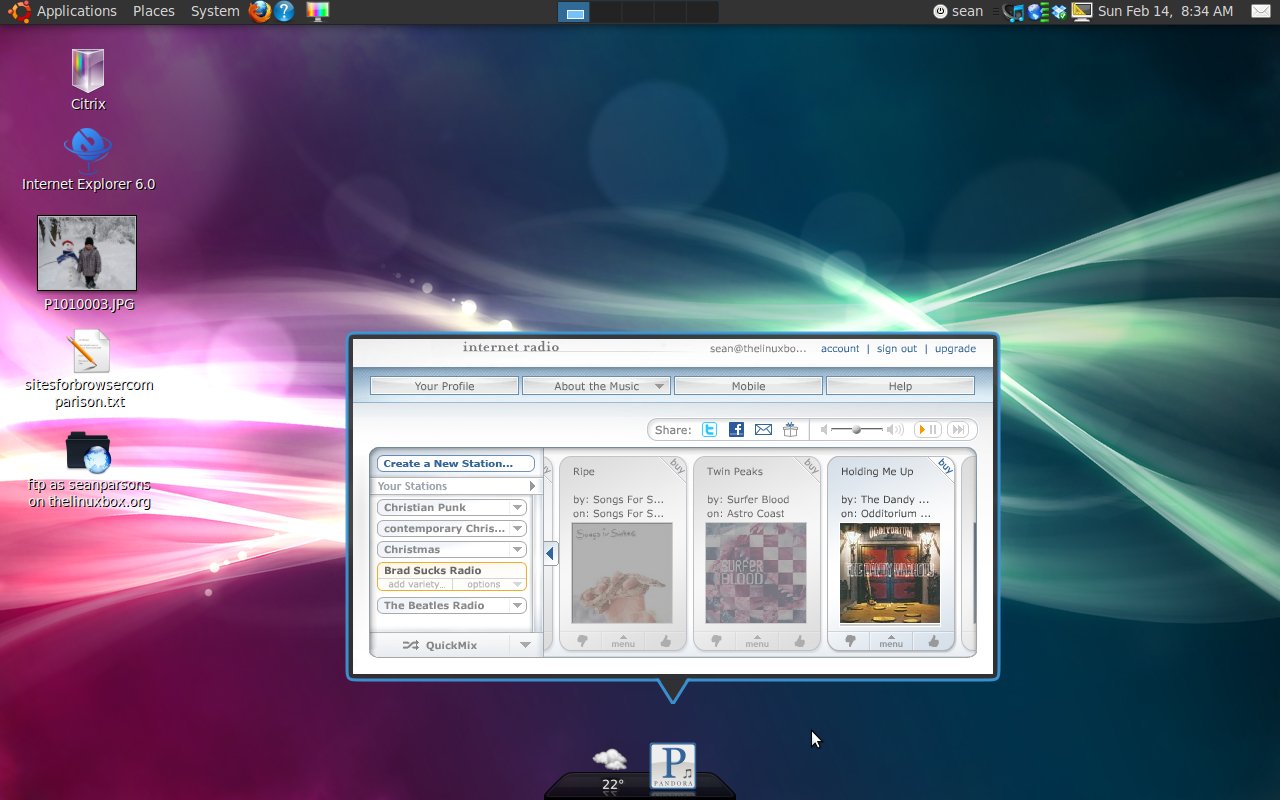
Task: Adjust the Pandora volume slider
Action: click(x=857, y=429)
